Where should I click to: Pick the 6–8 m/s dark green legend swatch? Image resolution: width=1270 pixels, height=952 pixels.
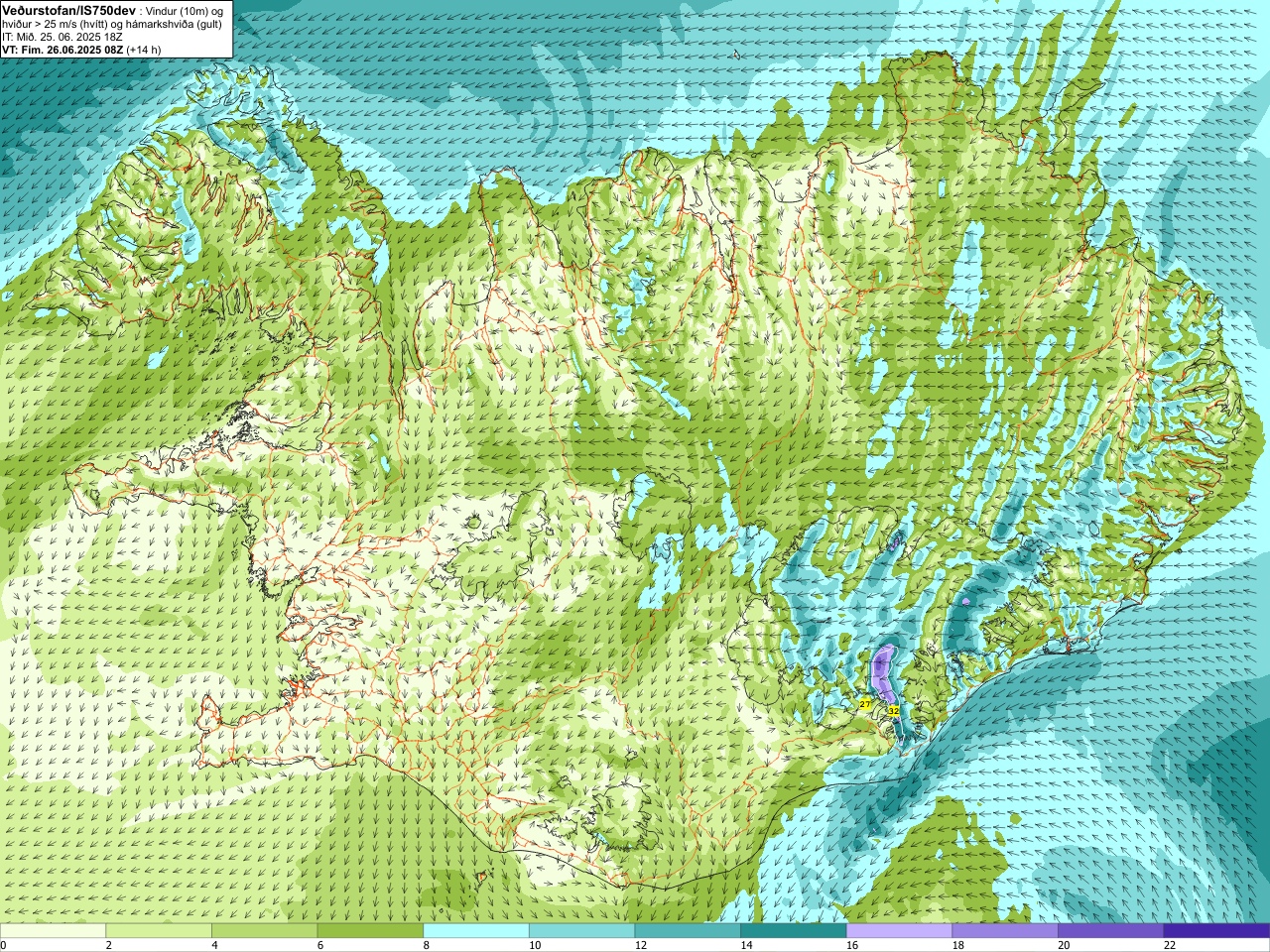[370, 931]
